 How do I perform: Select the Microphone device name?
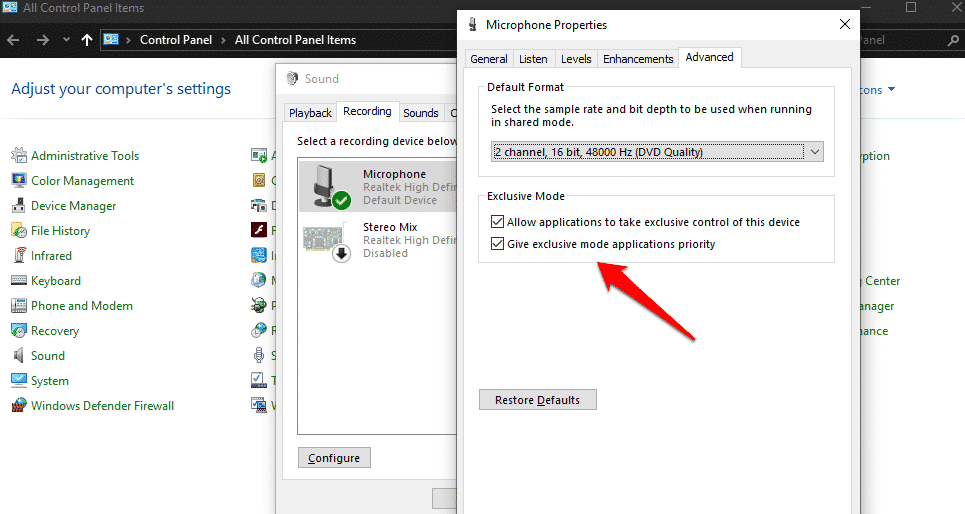(394, 174)
